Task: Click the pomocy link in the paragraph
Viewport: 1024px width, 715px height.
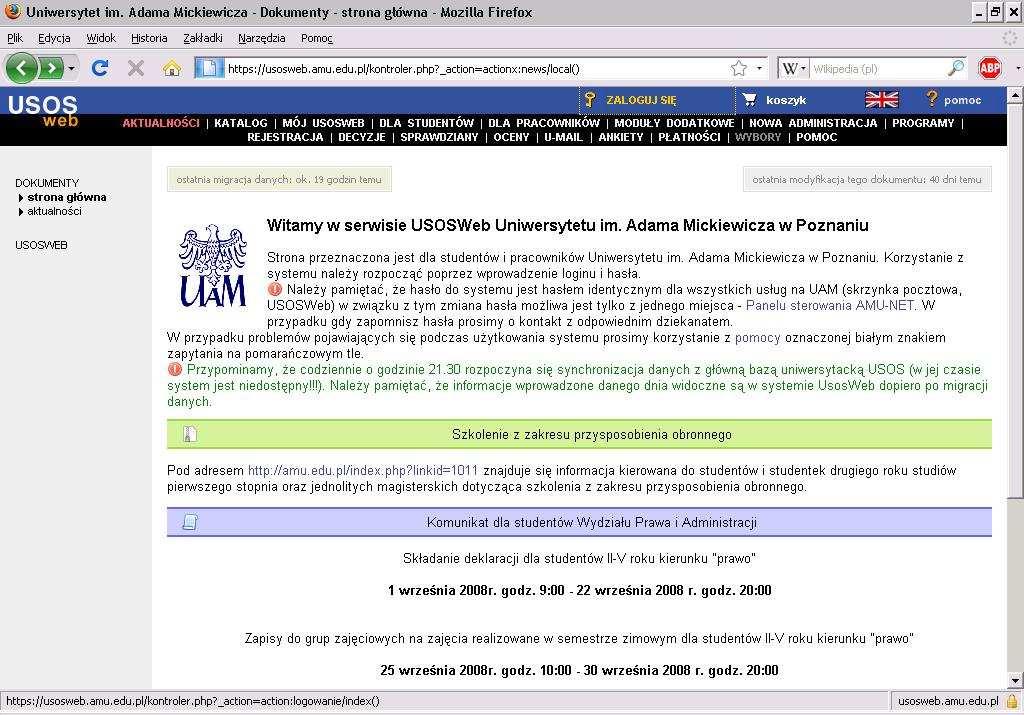Action: click(758, 338)
